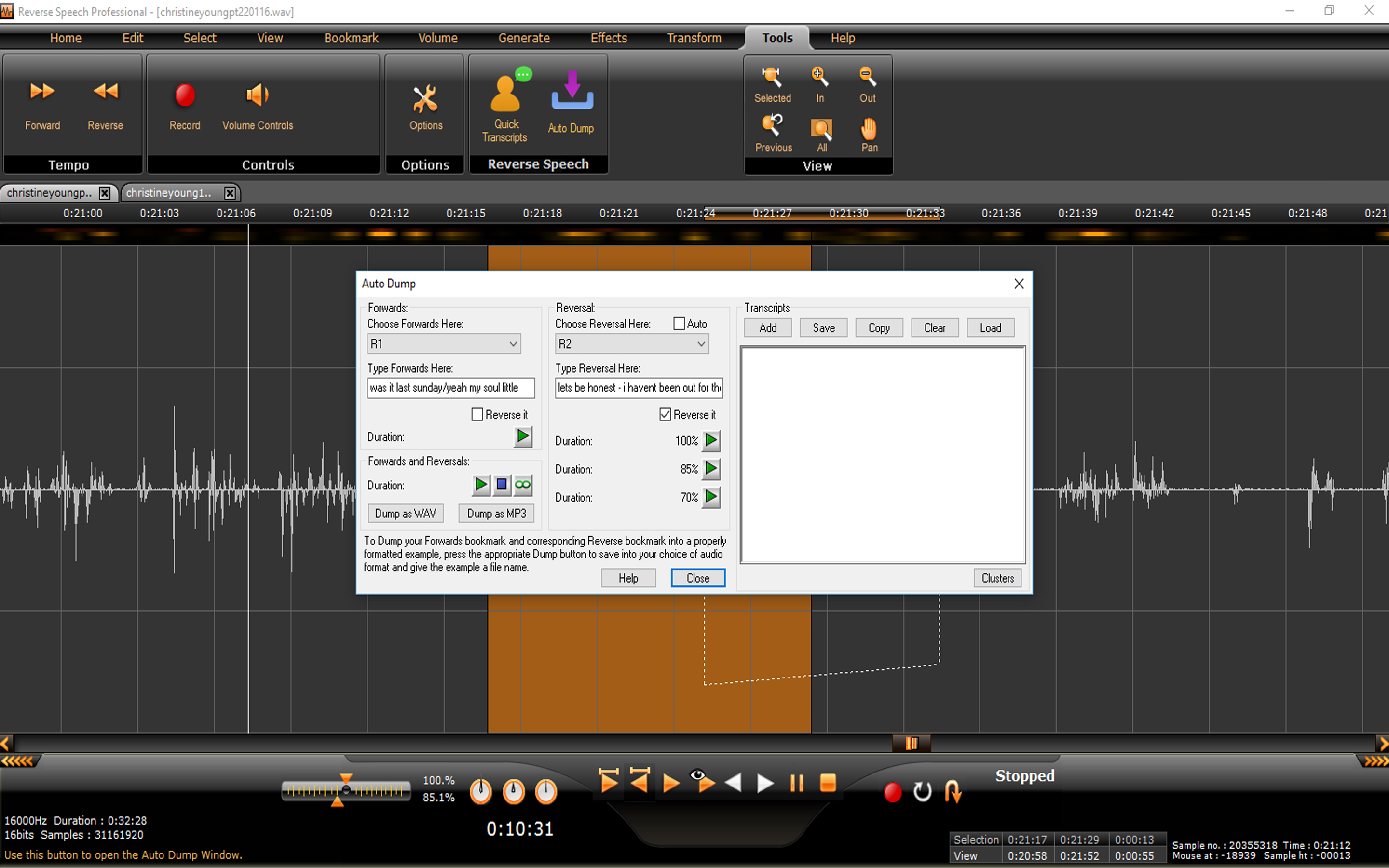Click red record button in transport bar
The image size is (1389, 868).
click(x=893, y=792)
